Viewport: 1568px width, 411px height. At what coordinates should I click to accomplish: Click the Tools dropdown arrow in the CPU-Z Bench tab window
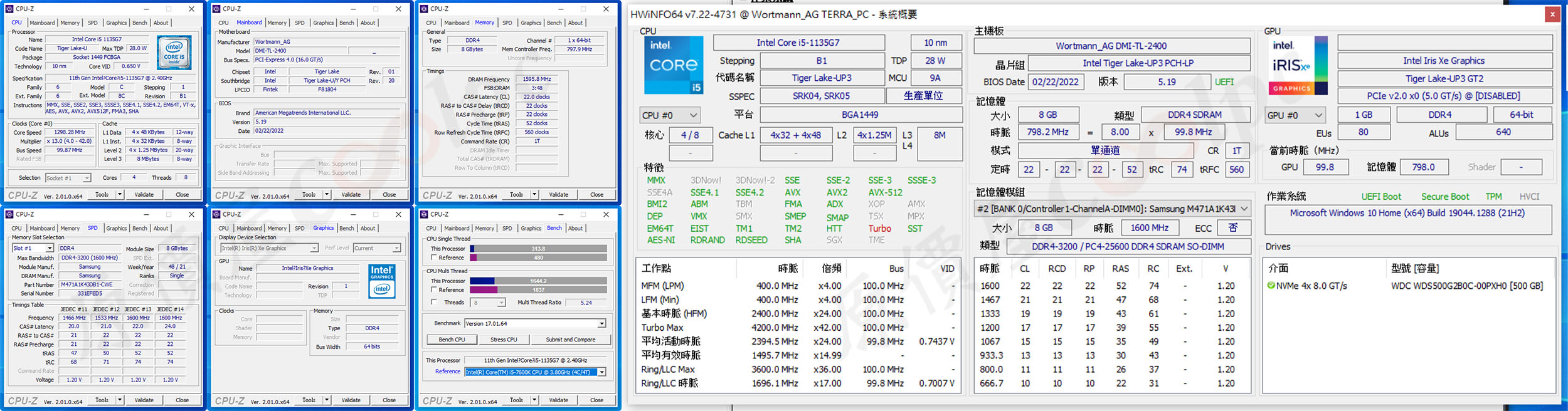tap(534, 400)
